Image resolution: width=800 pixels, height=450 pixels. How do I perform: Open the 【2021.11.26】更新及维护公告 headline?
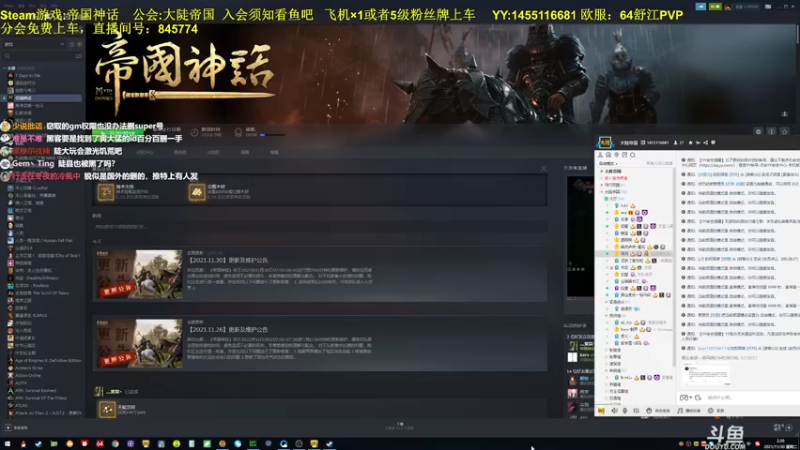pos(228,330)
